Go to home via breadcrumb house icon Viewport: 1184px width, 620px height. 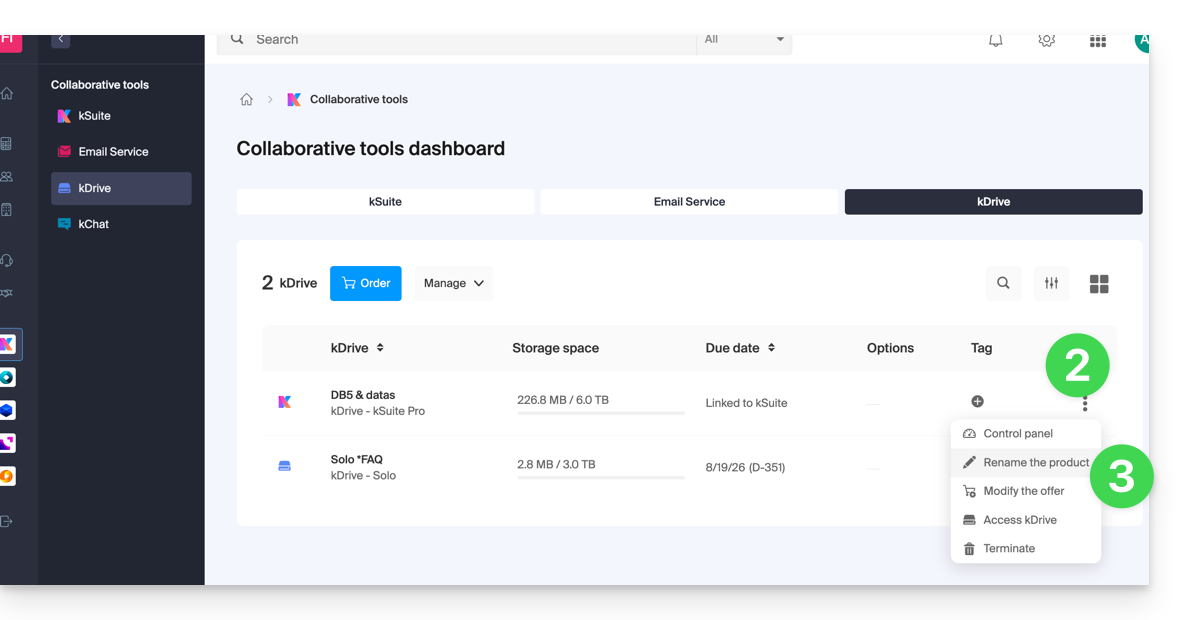pyautogui.click(x=246, y=100)
